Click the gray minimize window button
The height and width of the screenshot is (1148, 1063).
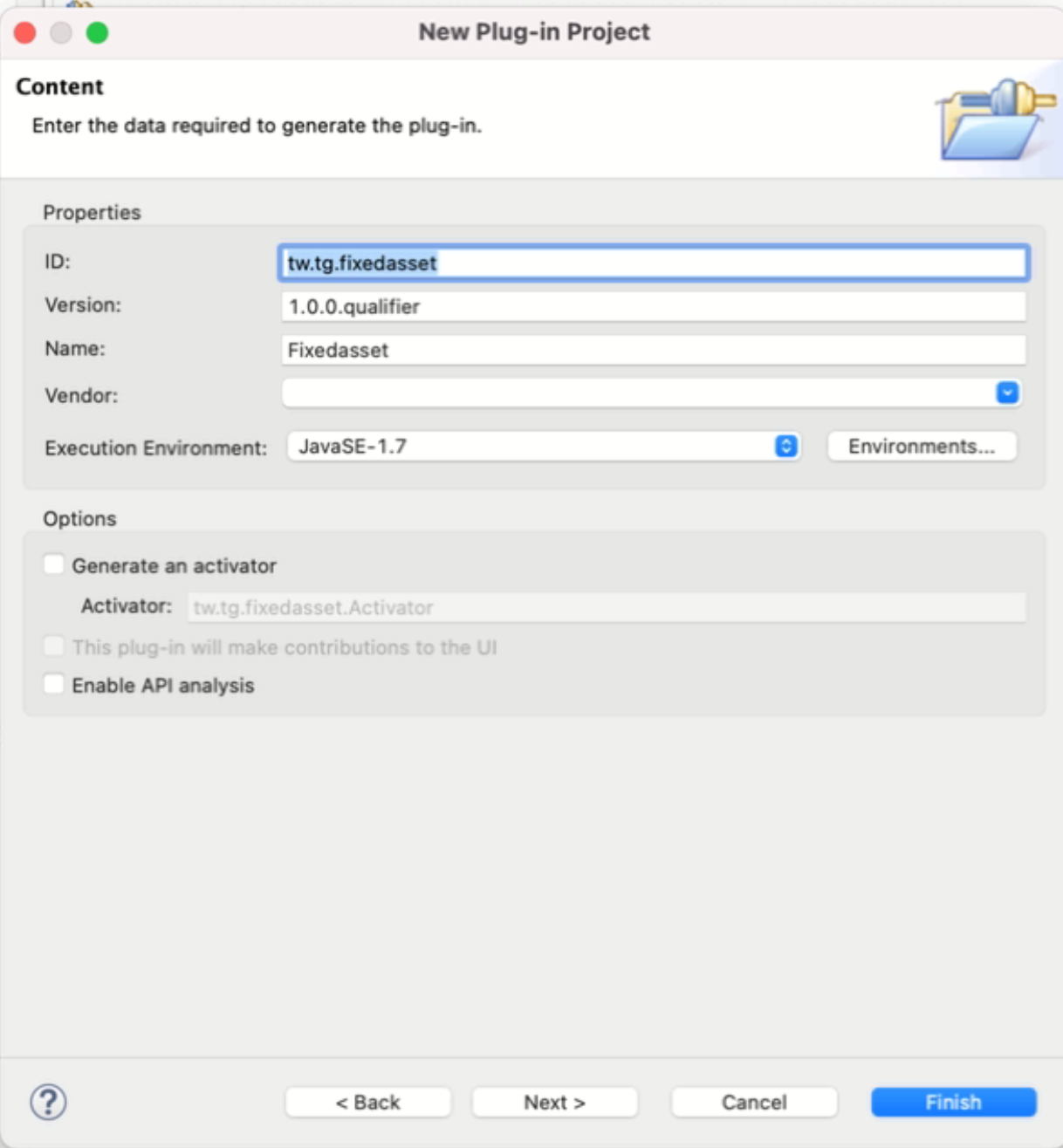point(61,33)
